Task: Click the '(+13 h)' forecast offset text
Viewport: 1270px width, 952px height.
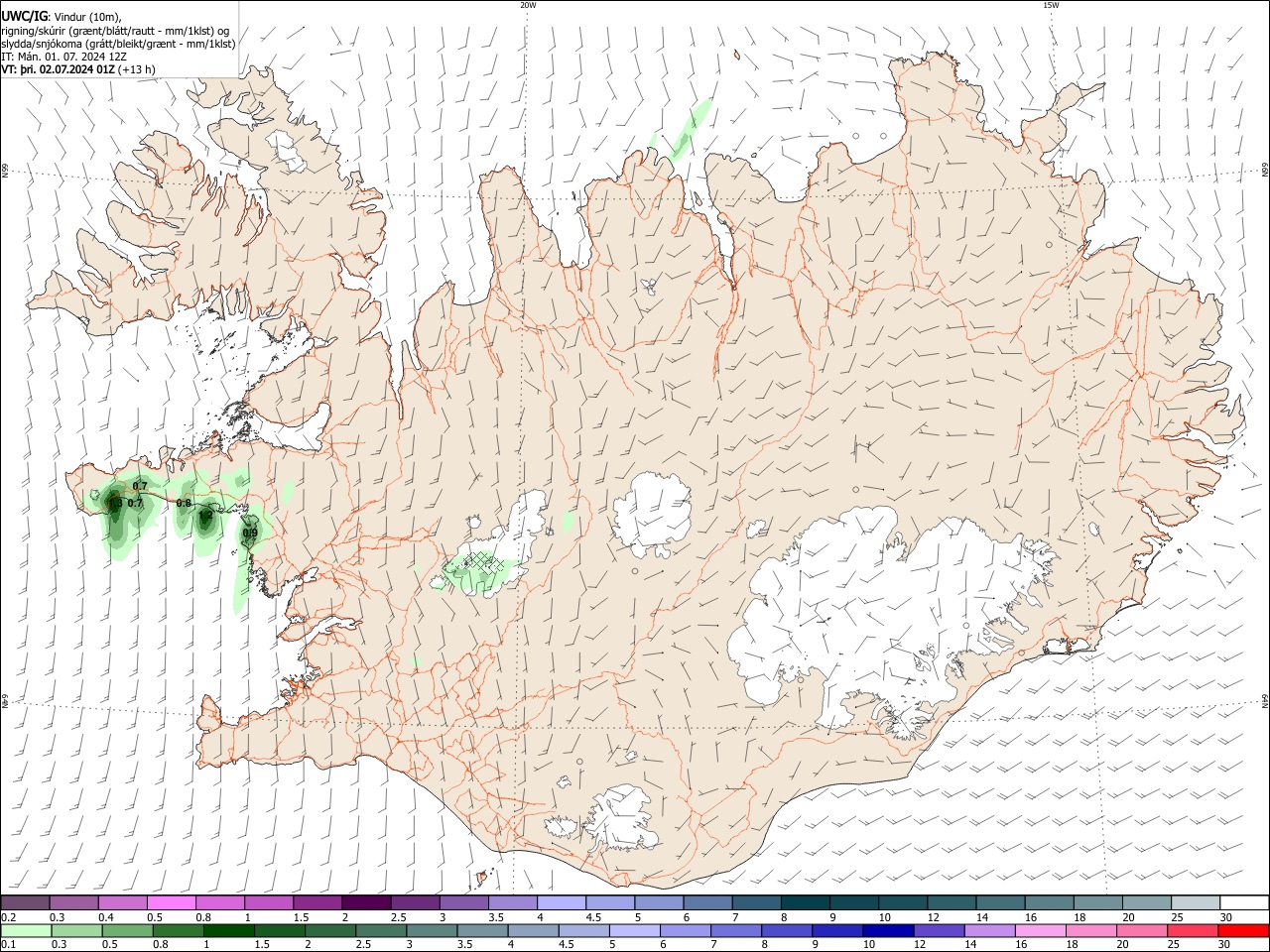Action: (x=137, y=69)
